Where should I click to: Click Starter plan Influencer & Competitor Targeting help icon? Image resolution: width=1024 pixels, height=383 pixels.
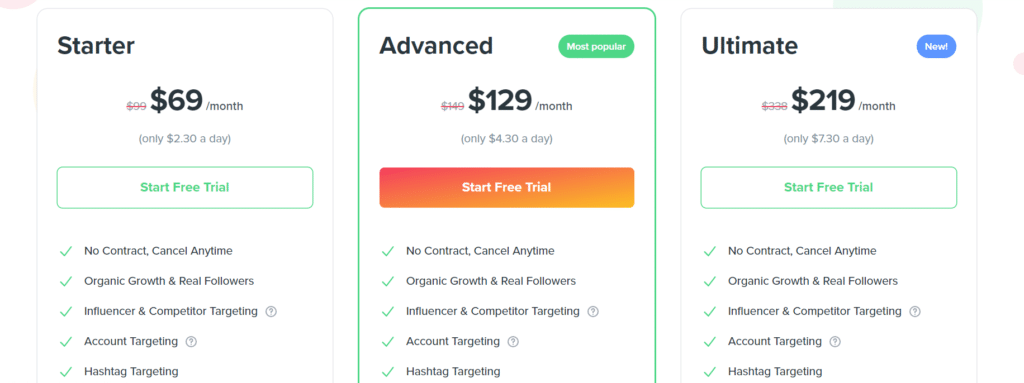(271, 312)
